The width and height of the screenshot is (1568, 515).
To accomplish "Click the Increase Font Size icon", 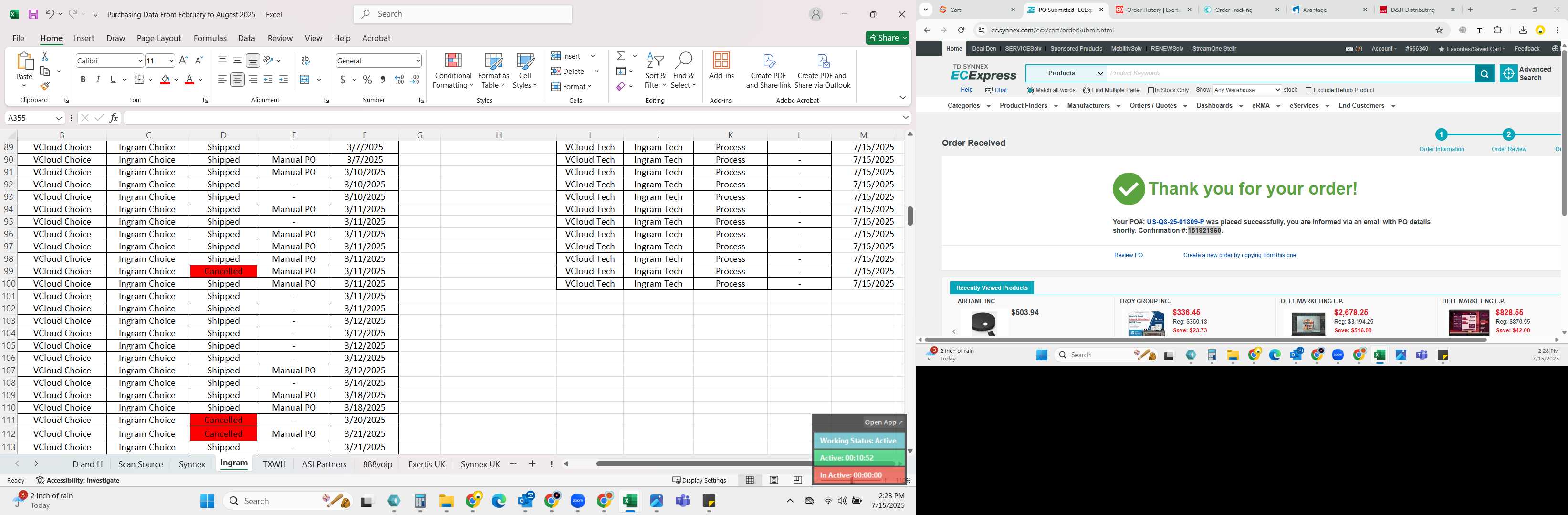I will point(183,60).
